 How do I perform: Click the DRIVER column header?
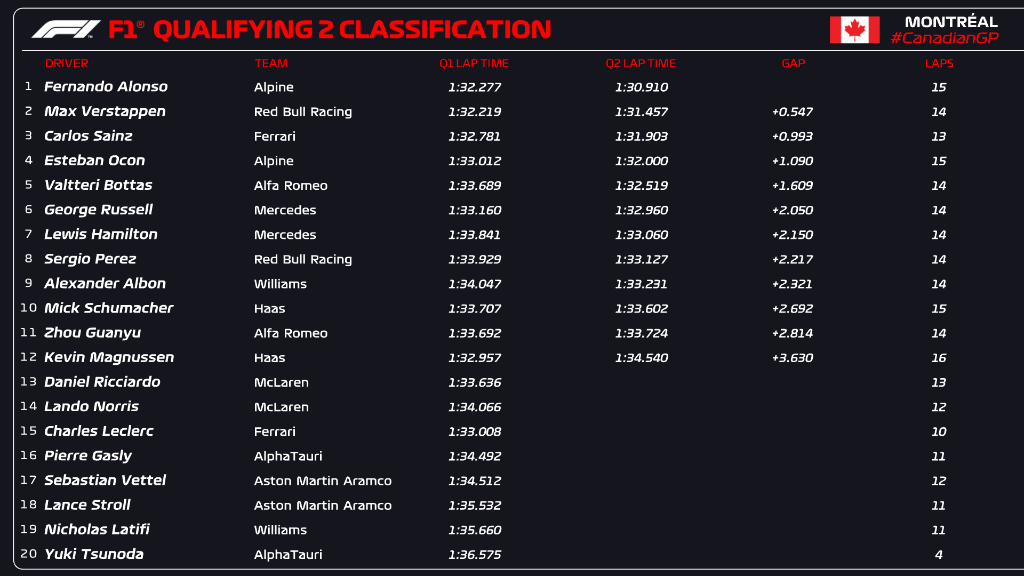click(x=66, y=63)
